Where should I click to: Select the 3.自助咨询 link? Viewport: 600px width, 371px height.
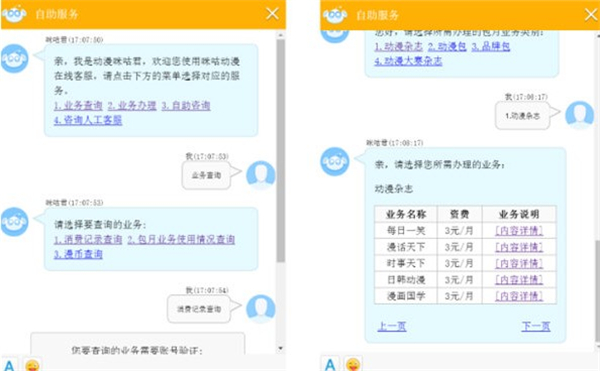[x=186, y=106]
